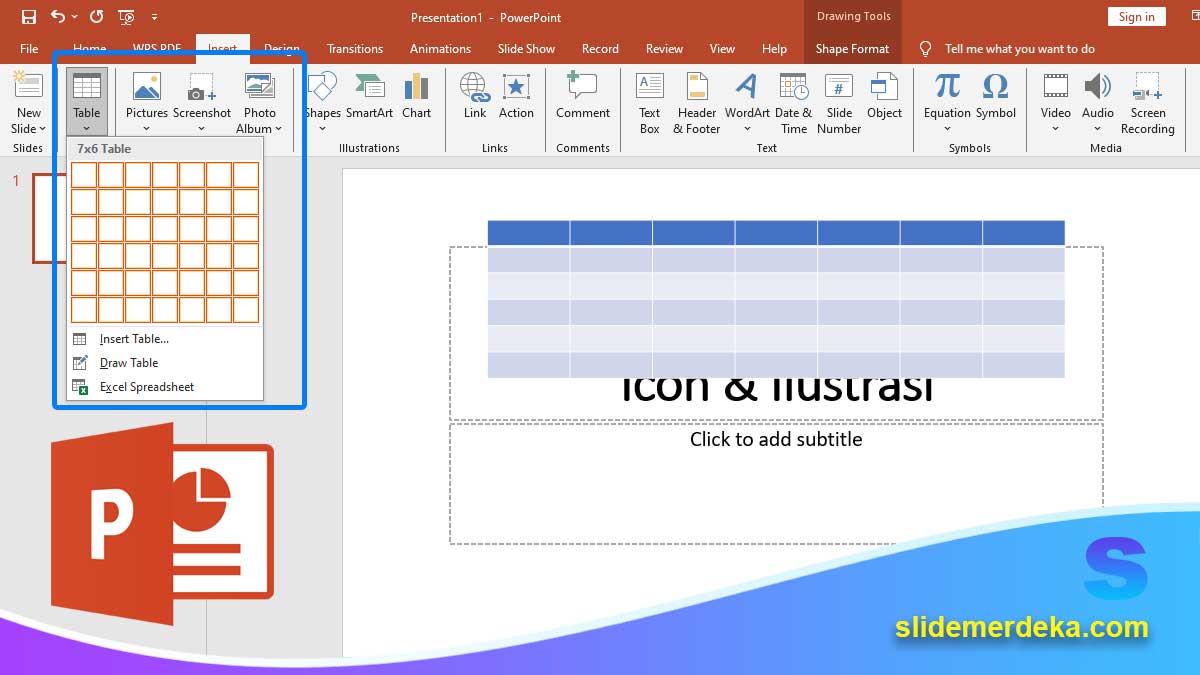The image size is (1200, 675).
Task: Insert a Text Box
Action: click(x=650, y=103)
